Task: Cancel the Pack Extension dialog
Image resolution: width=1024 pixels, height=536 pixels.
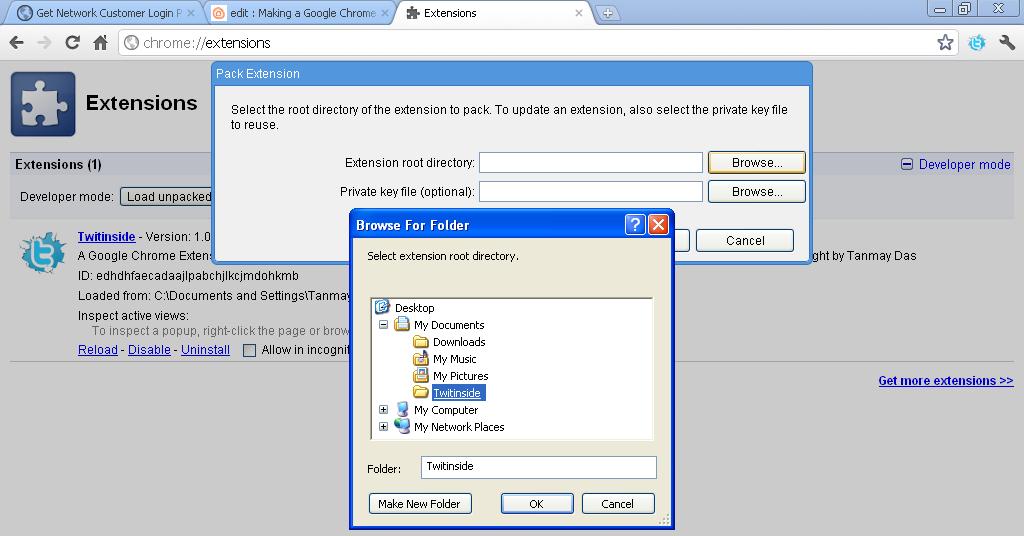Action: (x=745, y=240)
